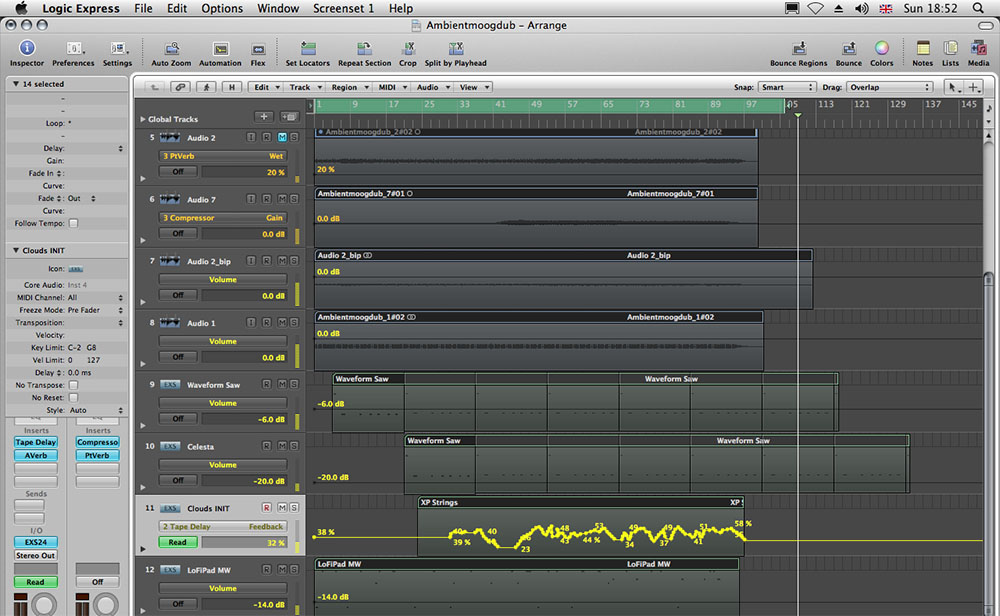Open the Options menu
This screenshot has width=1000, height=616.
click(222, 8)
